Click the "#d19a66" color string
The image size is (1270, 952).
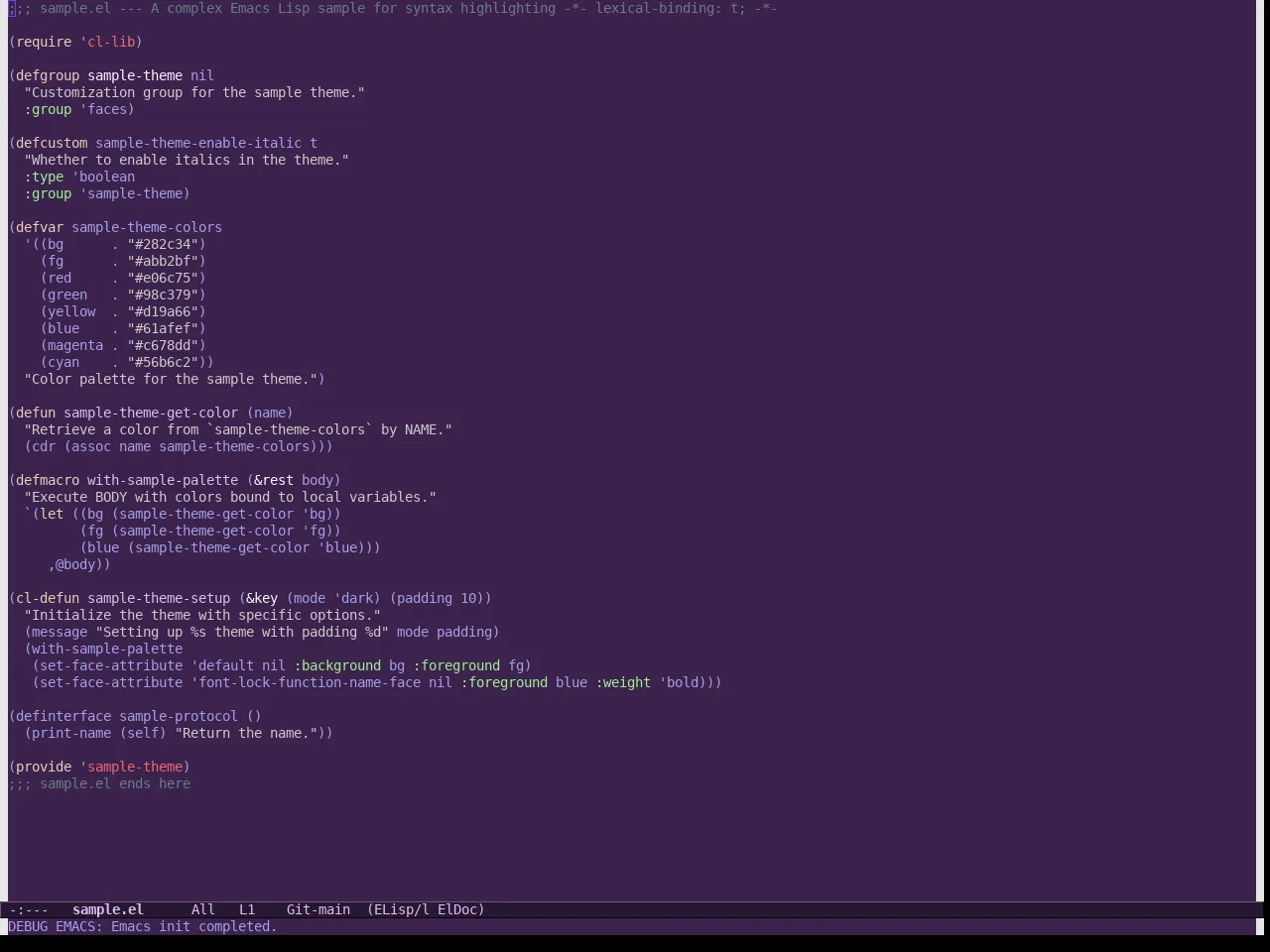point(163,311)
